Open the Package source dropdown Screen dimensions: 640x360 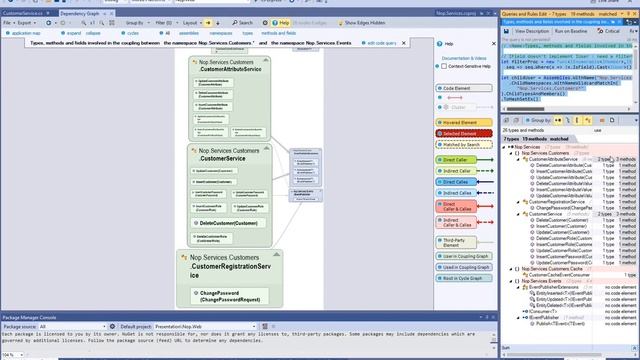point(72,327)
